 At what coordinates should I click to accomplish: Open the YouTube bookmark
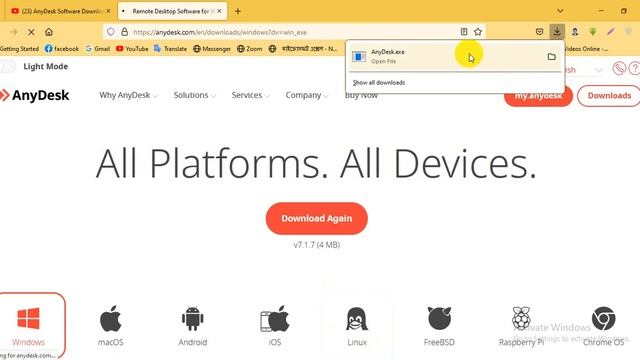coord(132,49)
